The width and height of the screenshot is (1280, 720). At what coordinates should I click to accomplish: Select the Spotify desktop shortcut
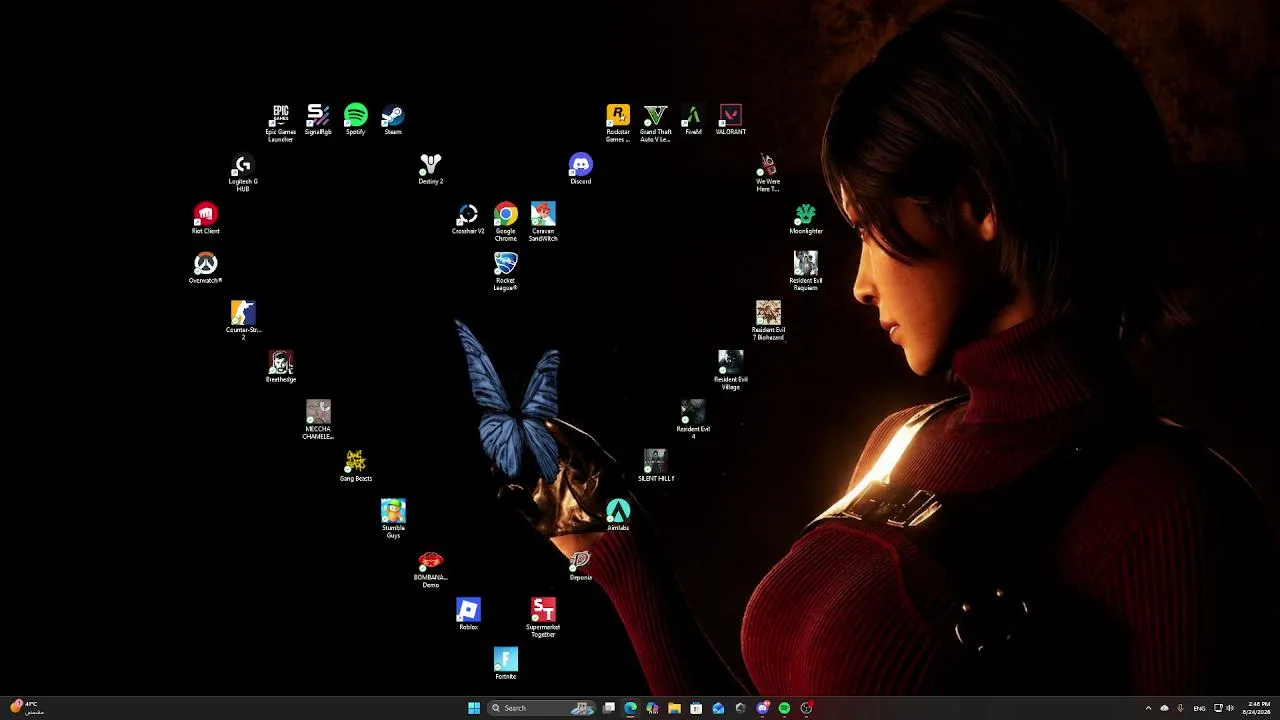click(x=356, y=119)
